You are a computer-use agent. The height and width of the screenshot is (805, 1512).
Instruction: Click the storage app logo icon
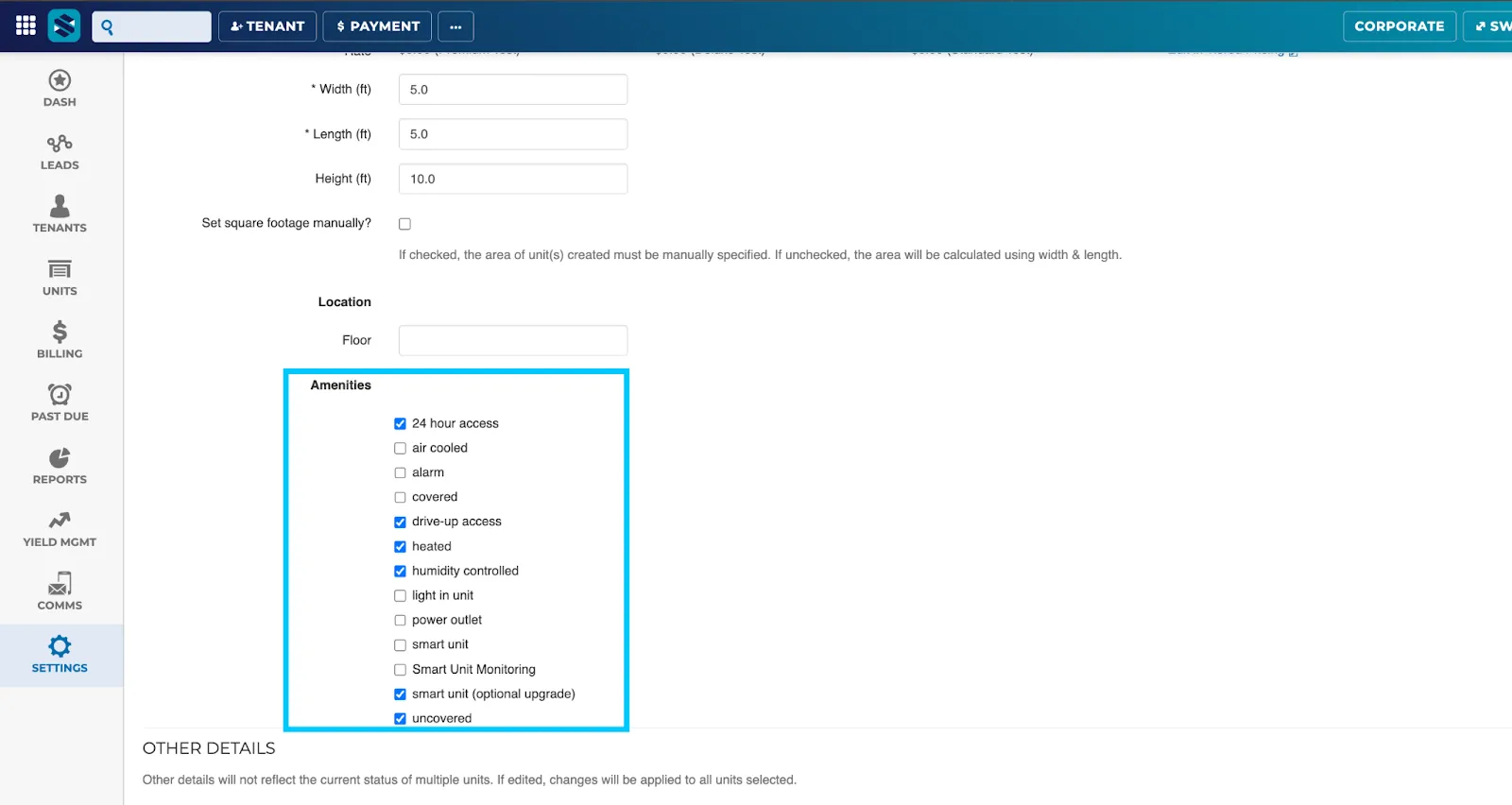64,26
